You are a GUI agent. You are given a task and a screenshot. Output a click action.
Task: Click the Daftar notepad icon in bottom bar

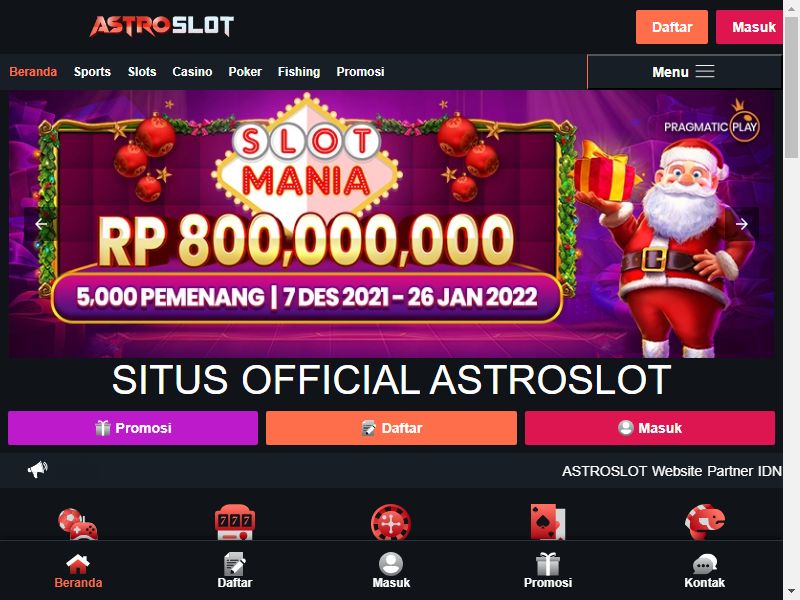coord(235,564)
